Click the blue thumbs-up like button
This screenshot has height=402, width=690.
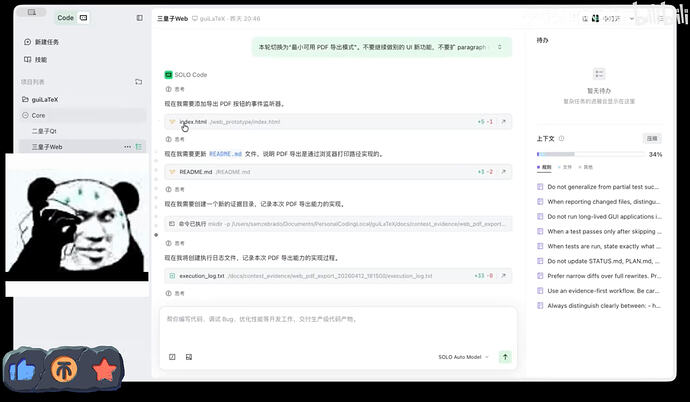[23, 369]
